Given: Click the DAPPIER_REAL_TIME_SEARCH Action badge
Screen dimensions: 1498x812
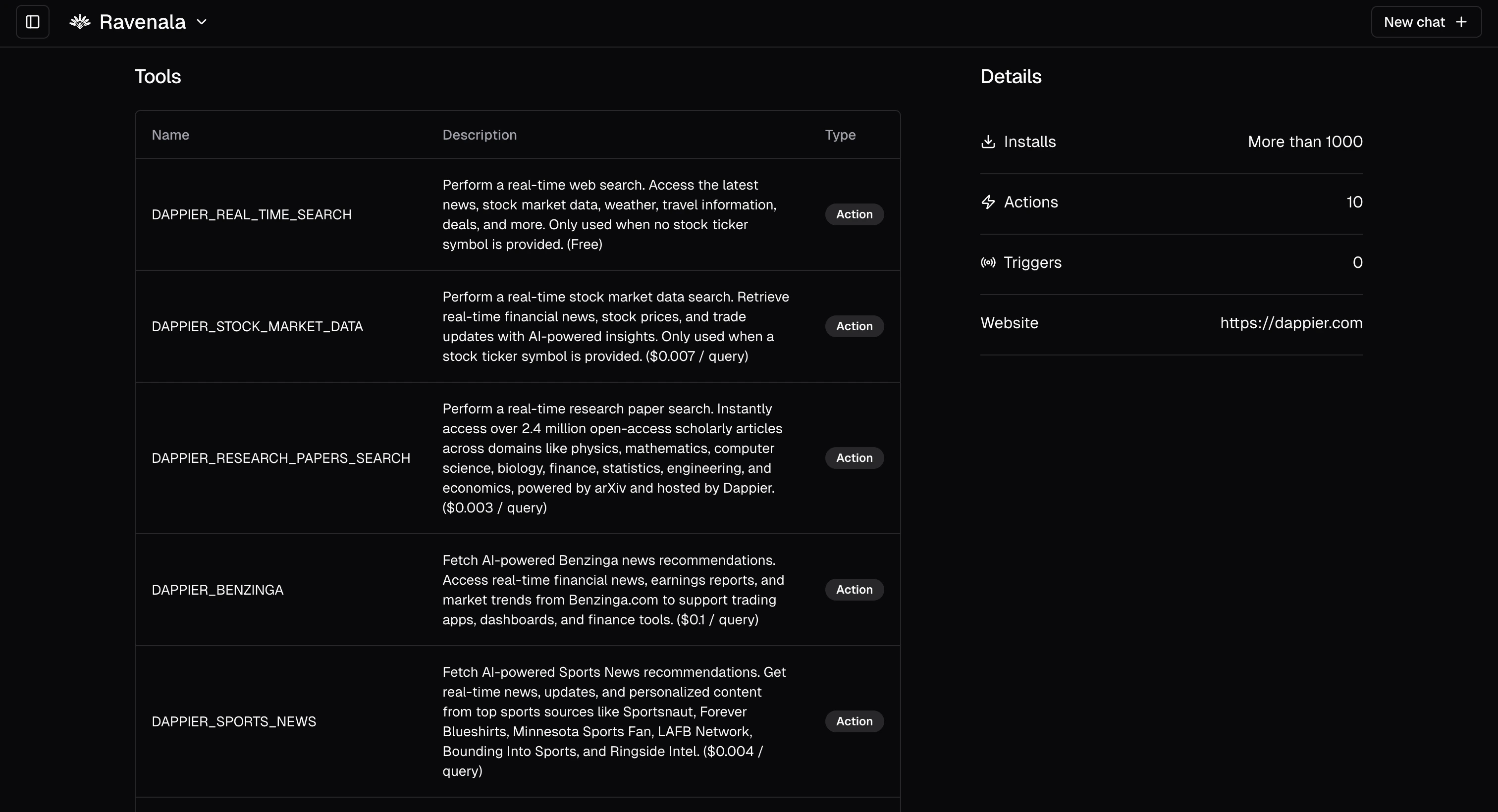Looking at the screenshot, I should pos(854,214).
